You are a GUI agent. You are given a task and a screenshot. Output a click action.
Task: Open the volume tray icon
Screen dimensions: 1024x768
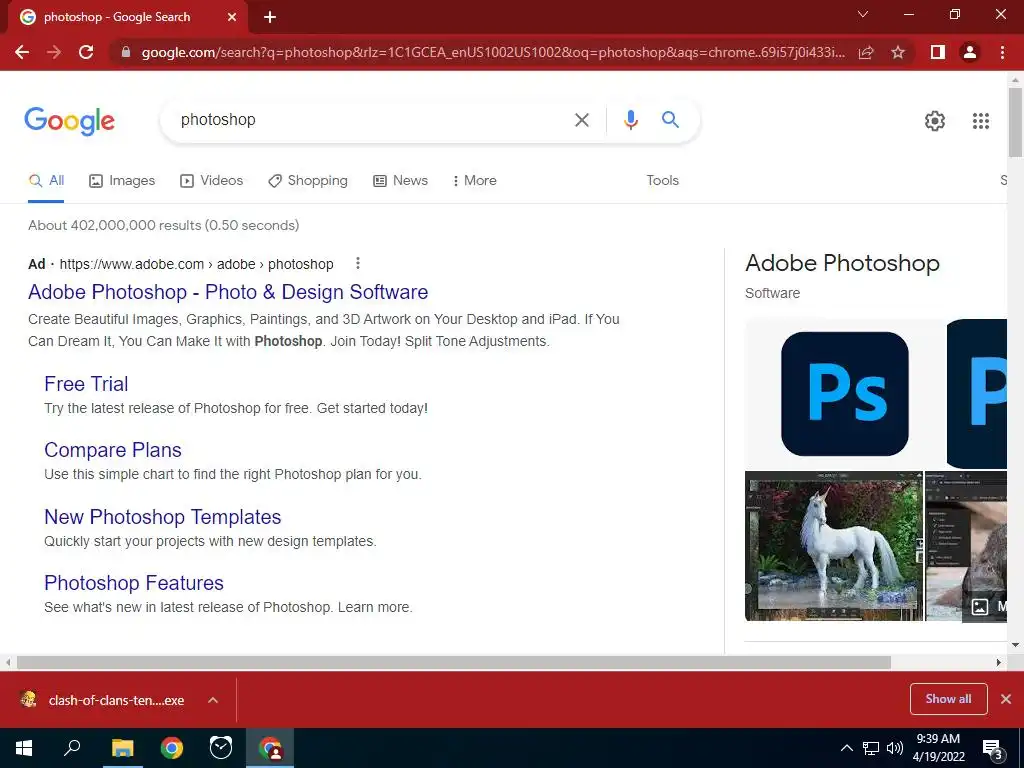click(x=895, y=748)
